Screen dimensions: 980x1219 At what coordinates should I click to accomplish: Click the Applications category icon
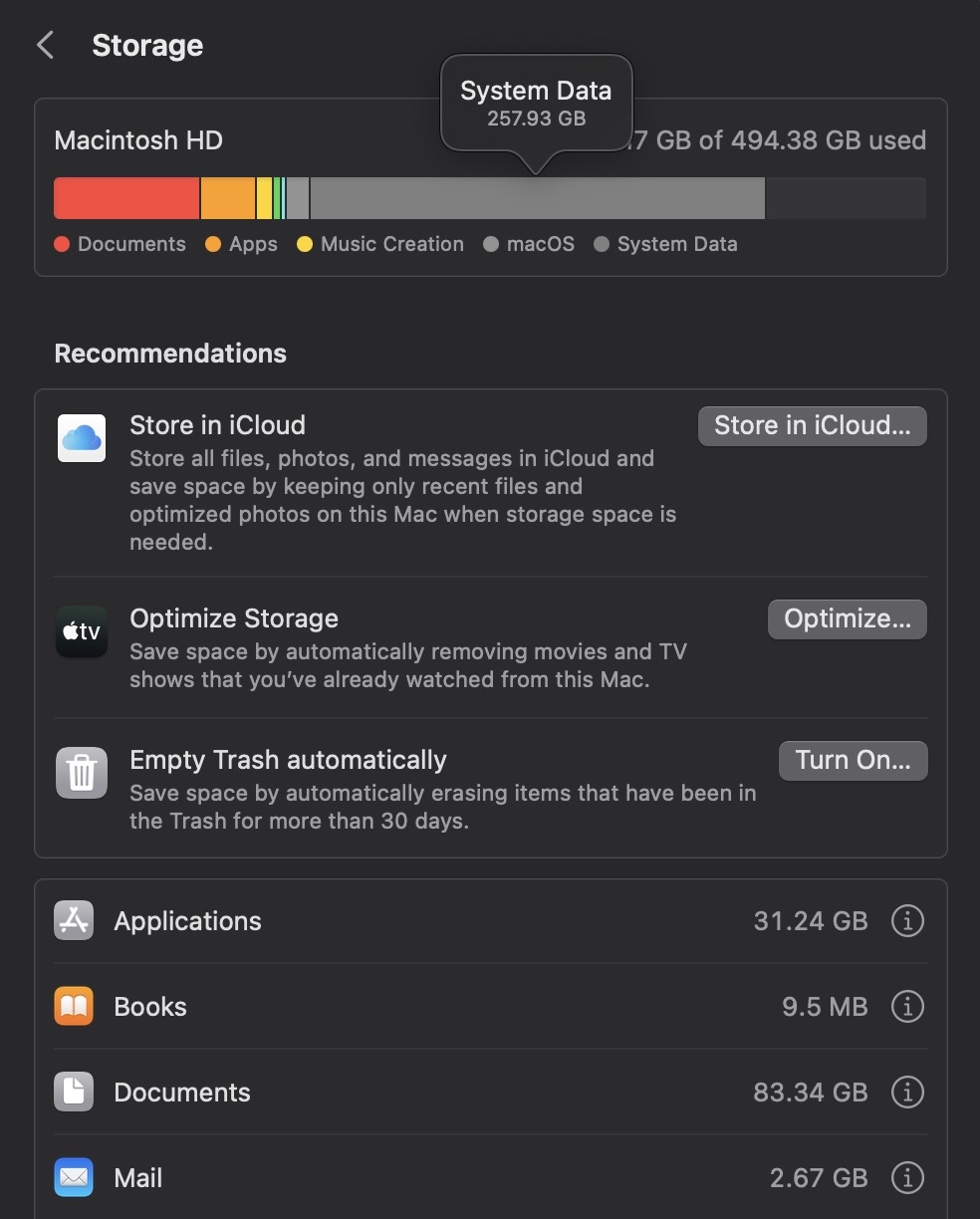74,921
